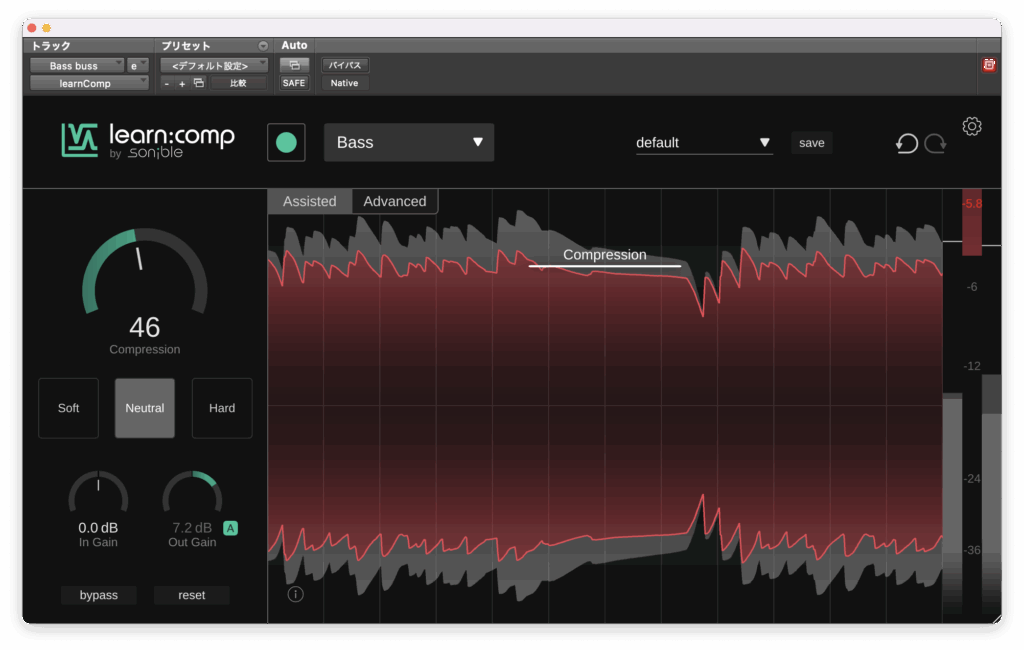The height and width of the screenshot is (650, 1024).
Task: Open the automation enable window icon
Action: point(294,65)
